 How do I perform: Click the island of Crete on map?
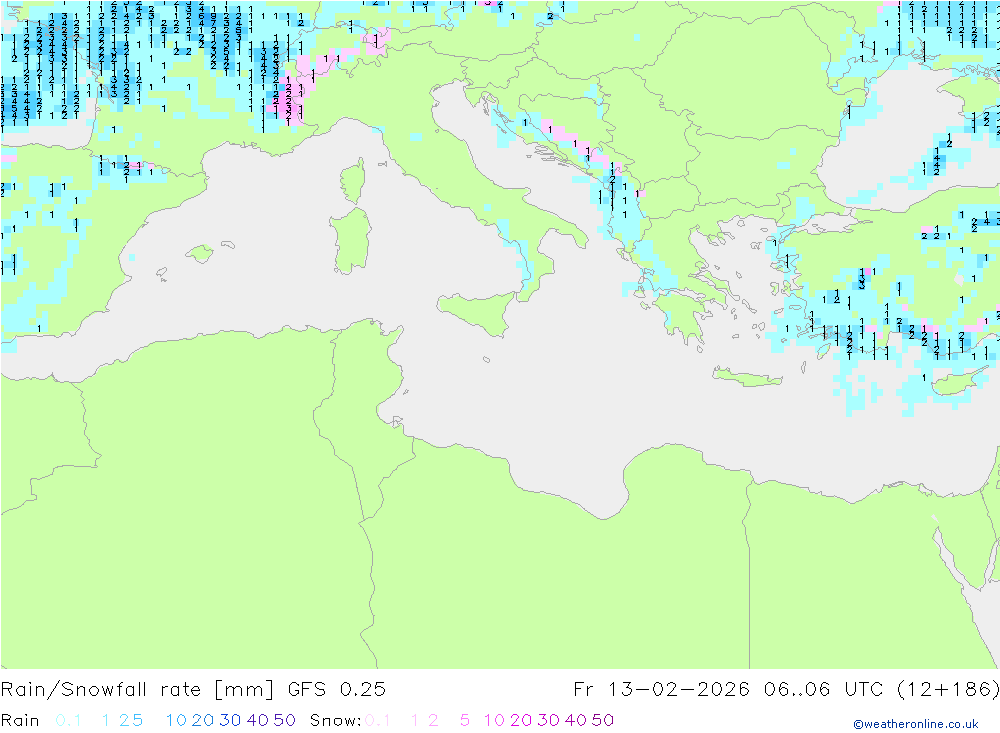tap(747, 377)
